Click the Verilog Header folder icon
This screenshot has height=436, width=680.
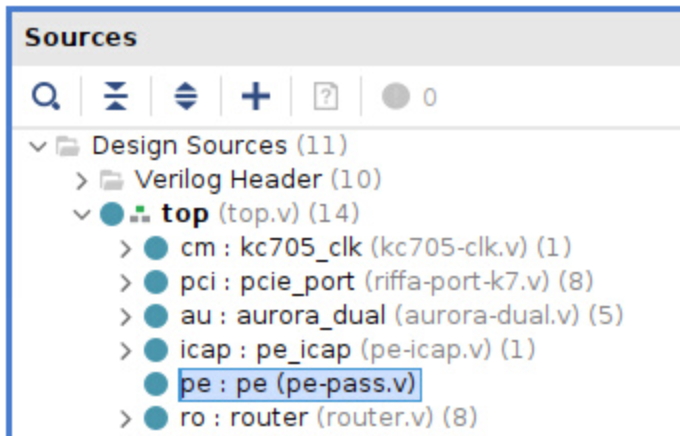[x=111, y=180]
